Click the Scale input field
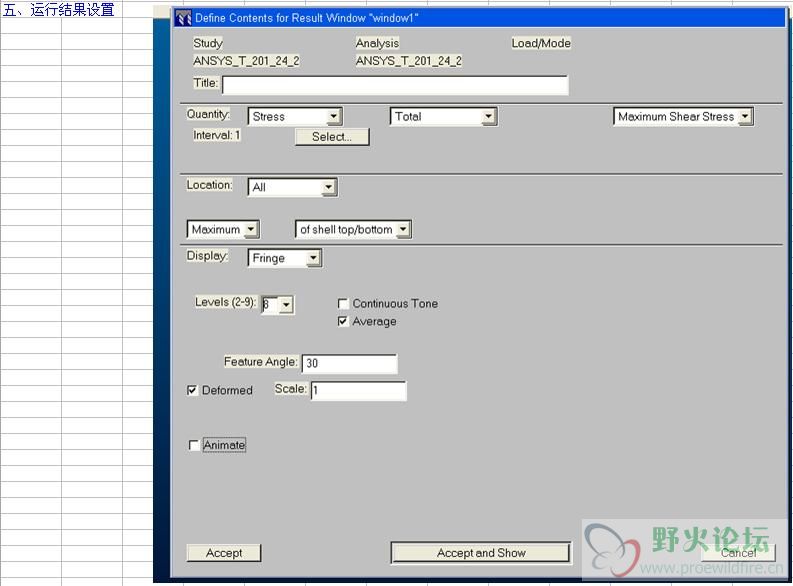 click(359, 390)
